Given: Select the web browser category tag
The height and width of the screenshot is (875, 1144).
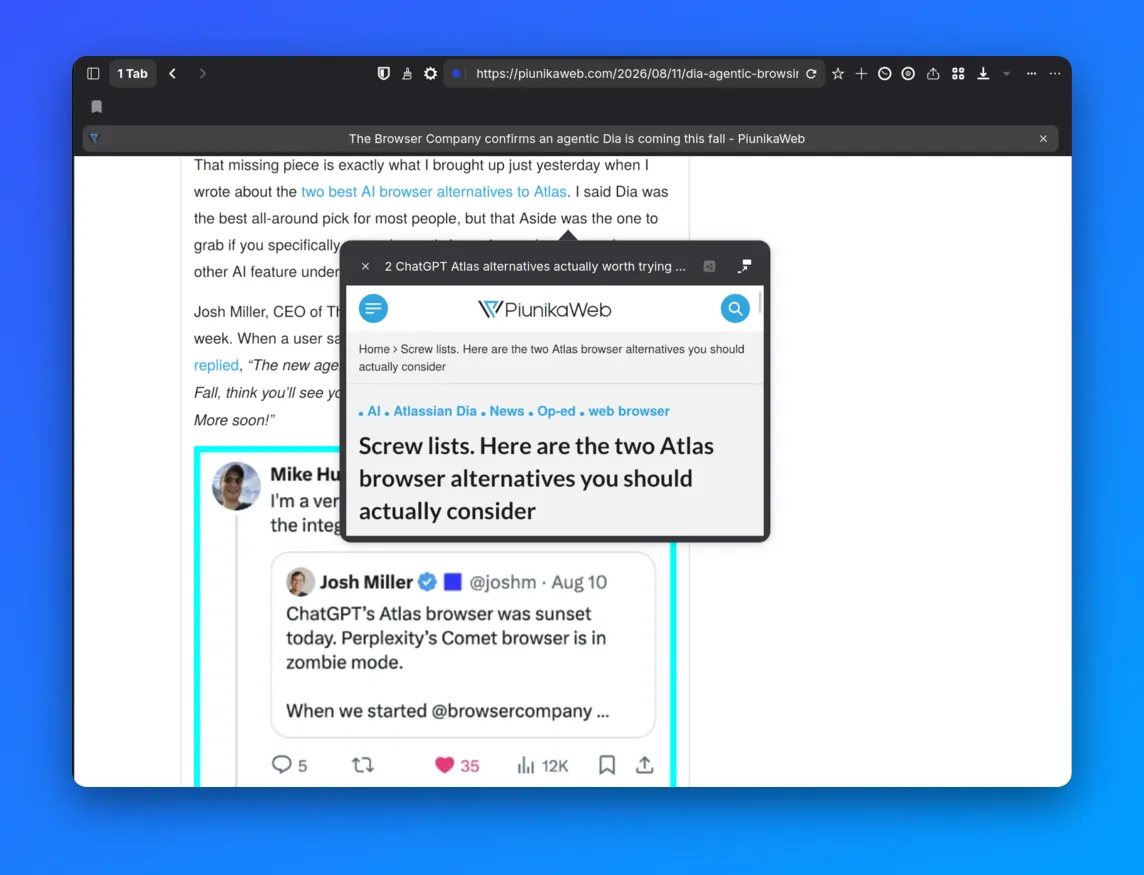Looking at the screenshot, I should coord(629,411).
